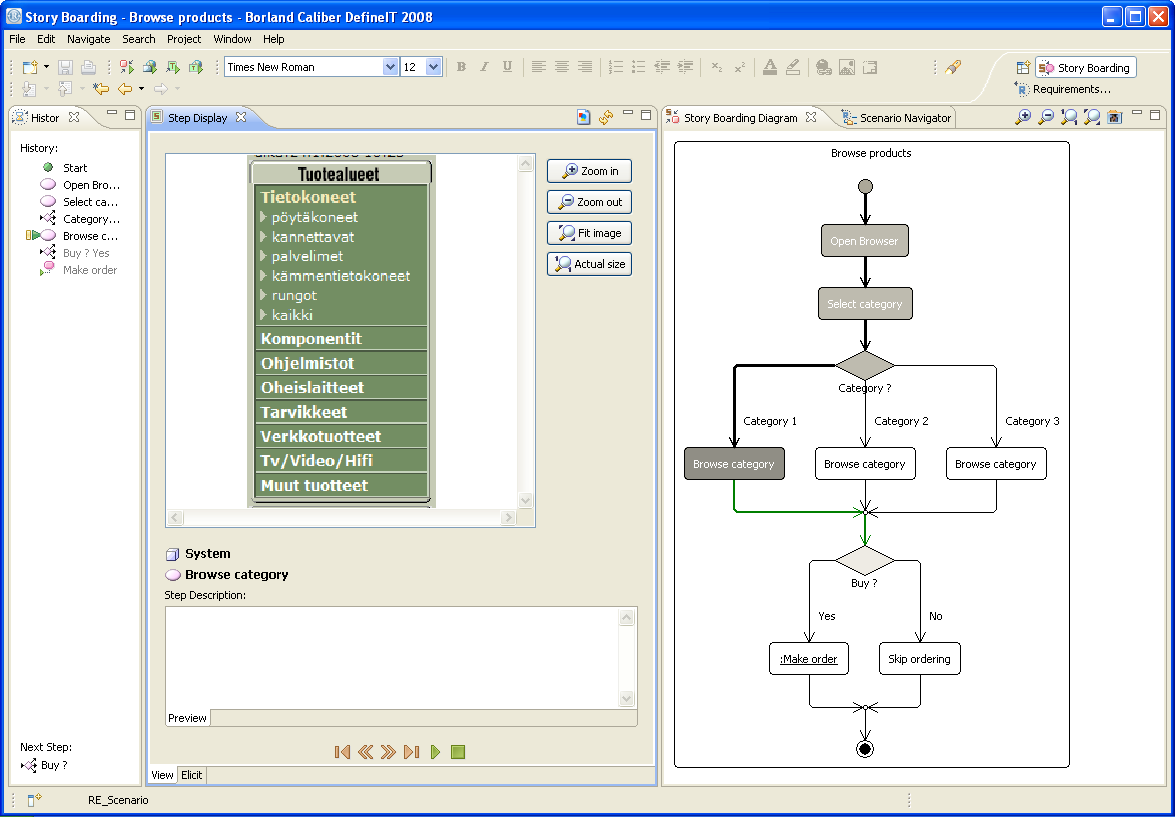
Task: Toggle Underline formatting
Action: coord(507,67)
